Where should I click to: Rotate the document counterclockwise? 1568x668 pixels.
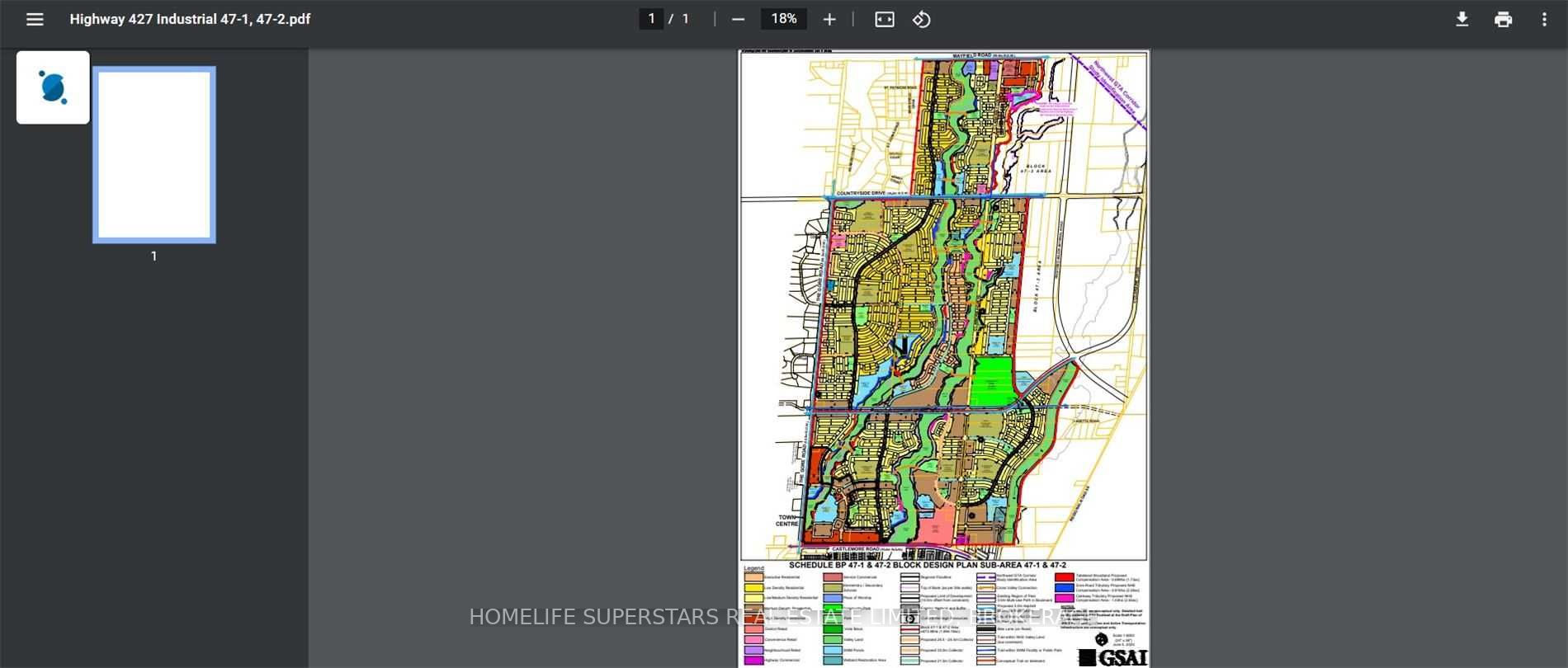[x=922, y=19]
